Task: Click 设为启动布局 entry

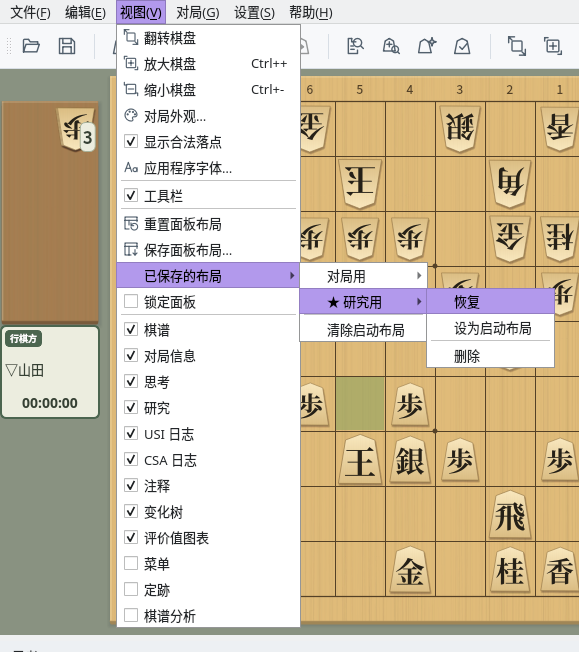Action: pos(491,328)
